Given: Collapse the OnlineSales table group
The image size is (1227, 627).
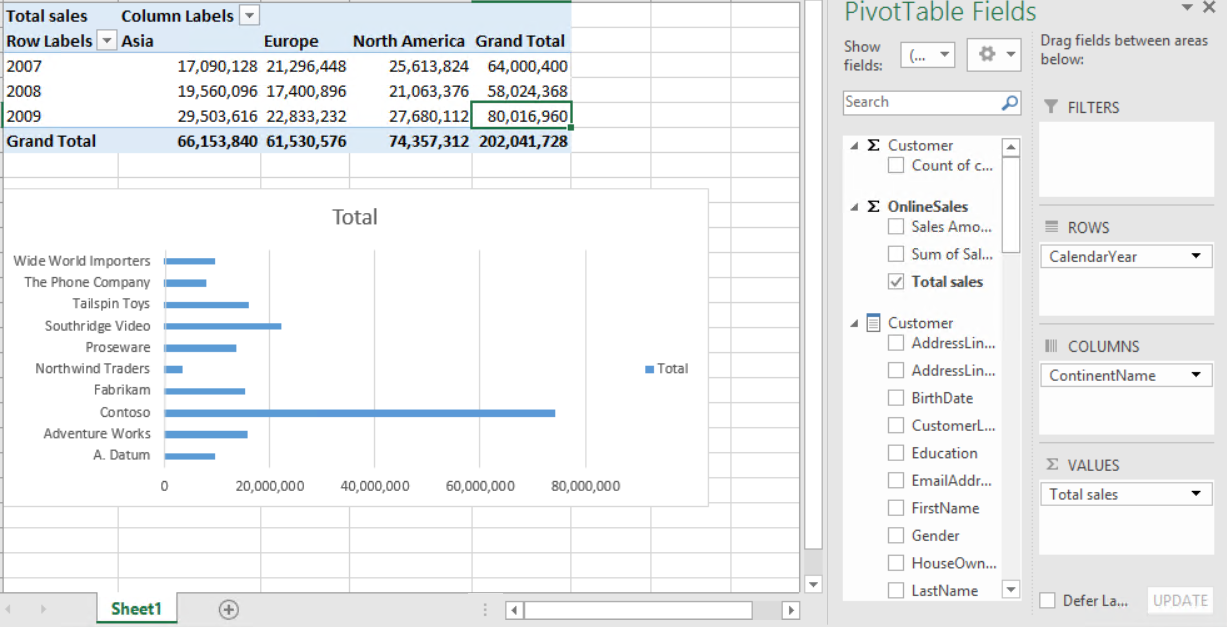Looking at the screenshot, I should (855, 207).
